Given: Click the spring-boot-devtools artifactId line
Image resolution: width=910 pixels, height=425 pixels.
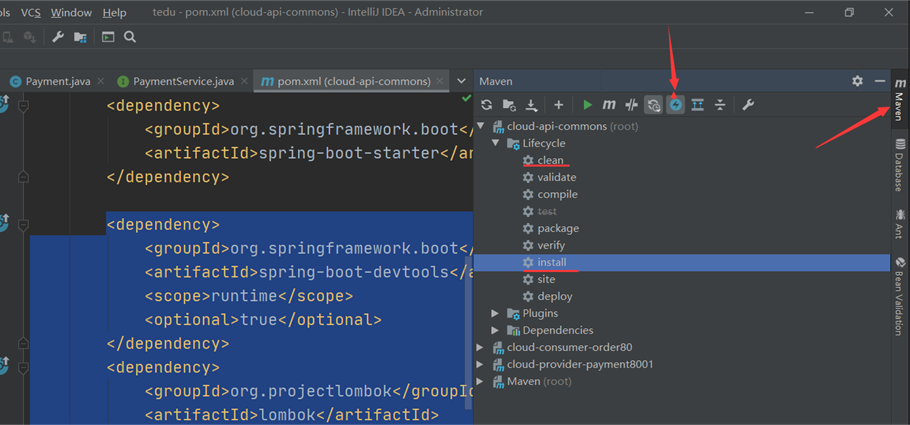Looking at the screenshot, I should [309, 272].
